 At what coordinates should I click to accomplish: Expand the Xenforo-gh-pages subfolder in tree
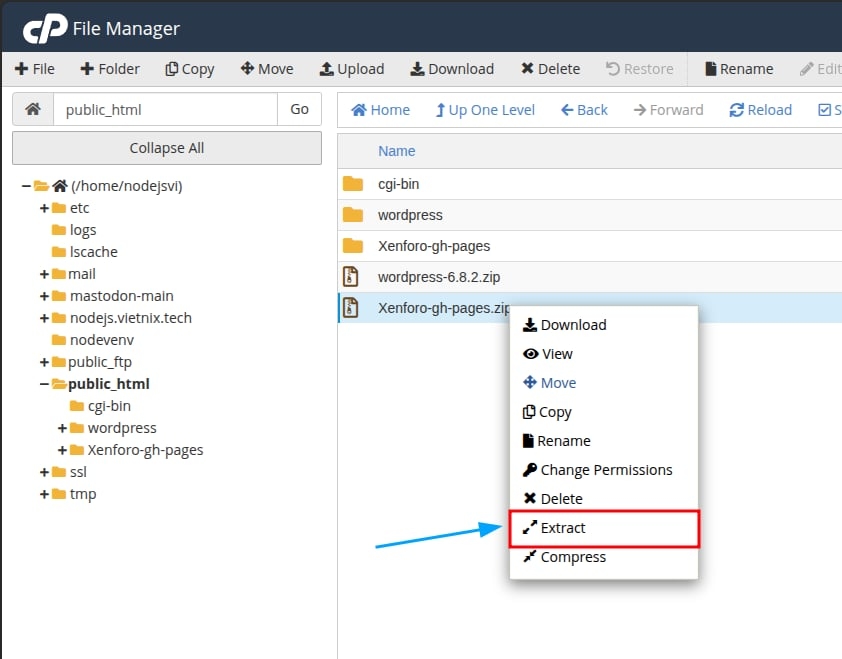tap(62, 450)
